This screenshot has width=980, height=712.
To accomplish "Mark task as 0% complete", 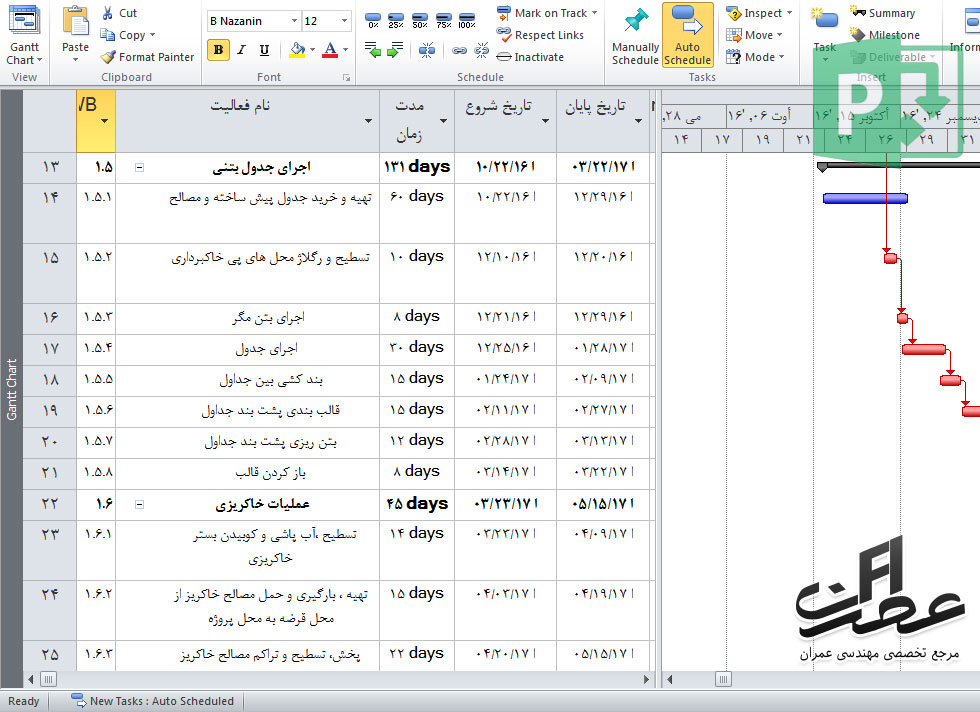I will (373, 21).
